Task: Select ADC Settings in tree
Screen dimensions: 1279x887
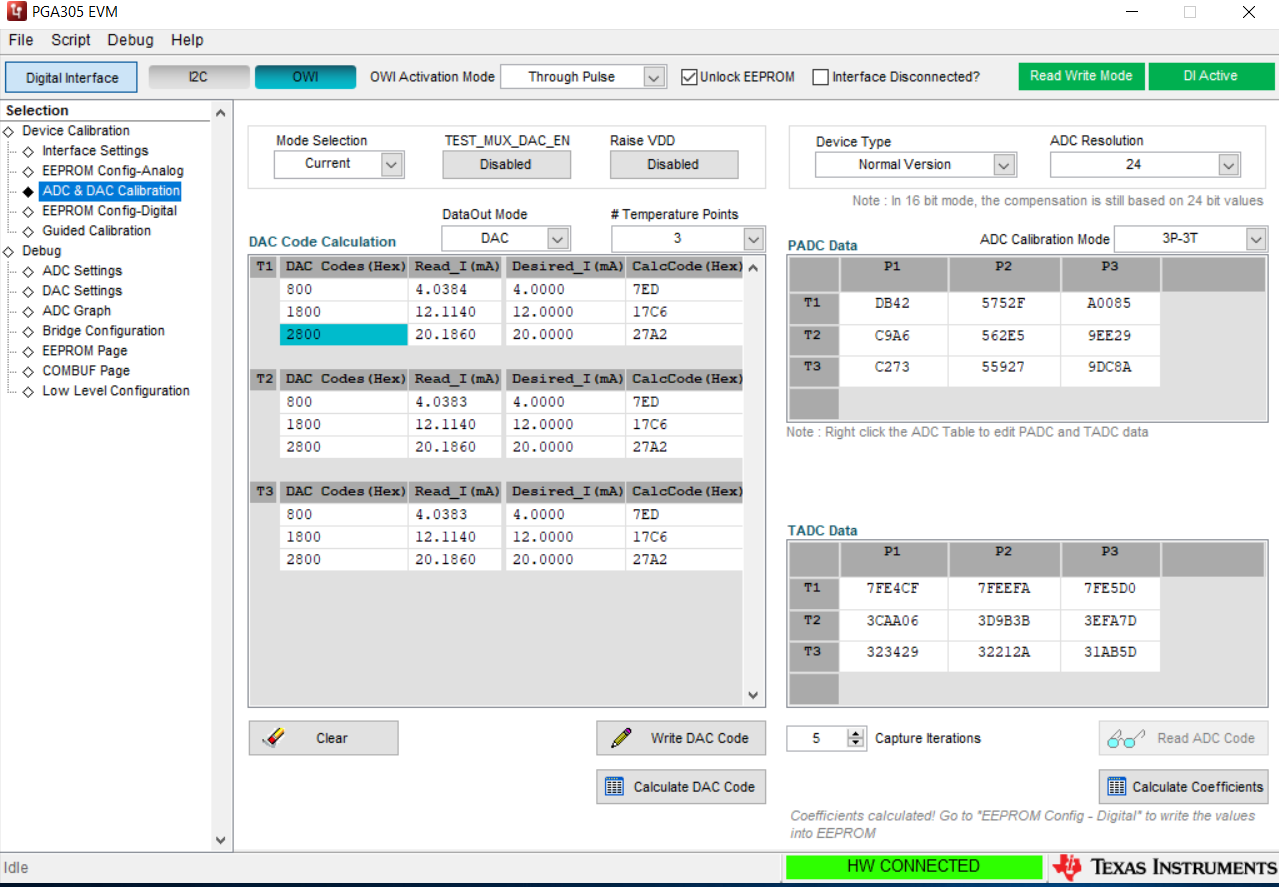Action: pos(82,271)
